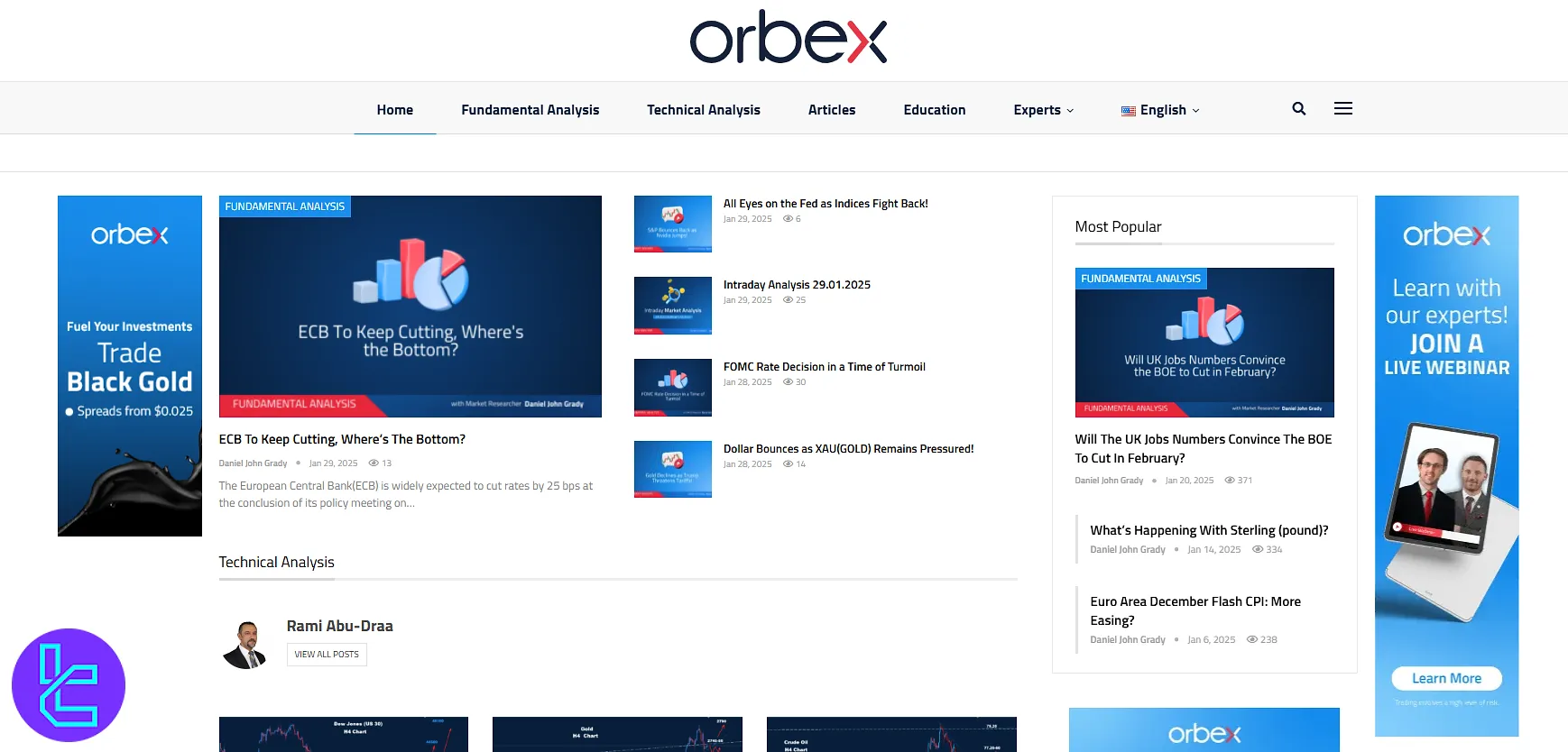Open Technical Analysis menu item

point(704,110)
